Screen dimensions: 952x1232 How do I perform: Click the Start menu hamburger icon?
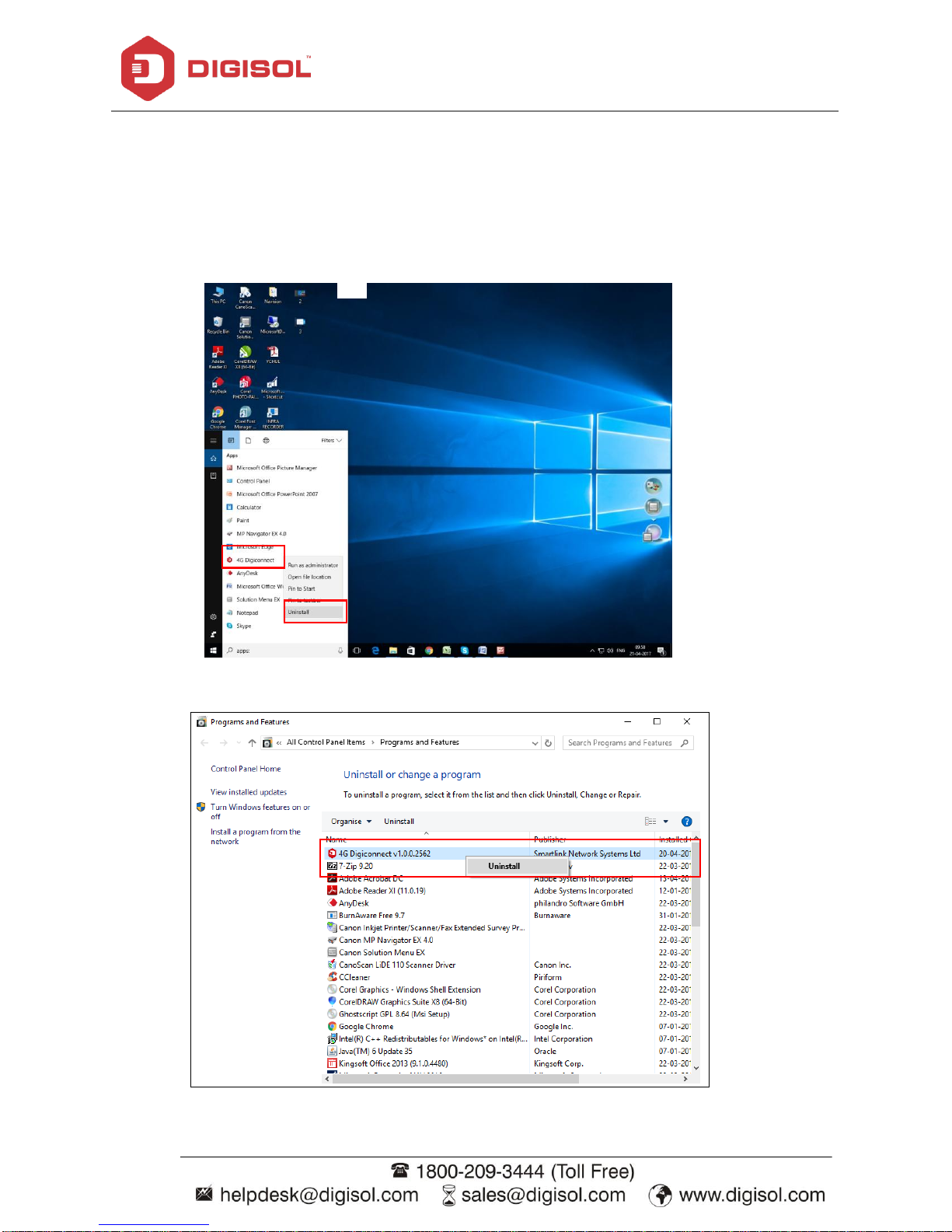pyautogui.click(x=213, y=441)
